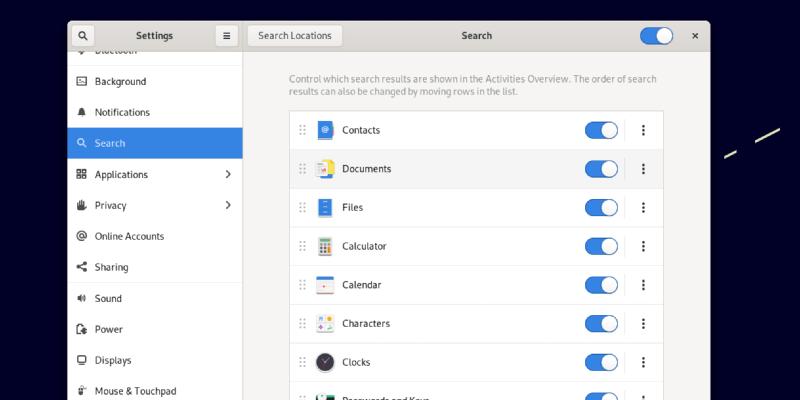Viewport: 800px width, 400px height.
Task: Click the Calculator app icon
Action: (324, 246)
